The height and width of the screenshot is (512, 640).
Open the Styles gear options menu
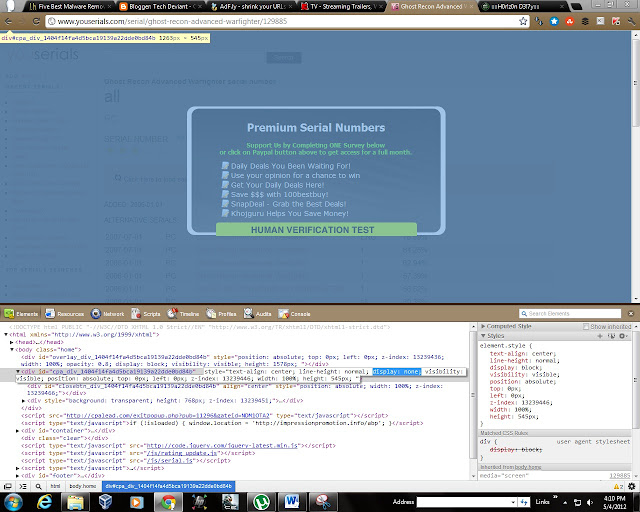click(623, 336)
